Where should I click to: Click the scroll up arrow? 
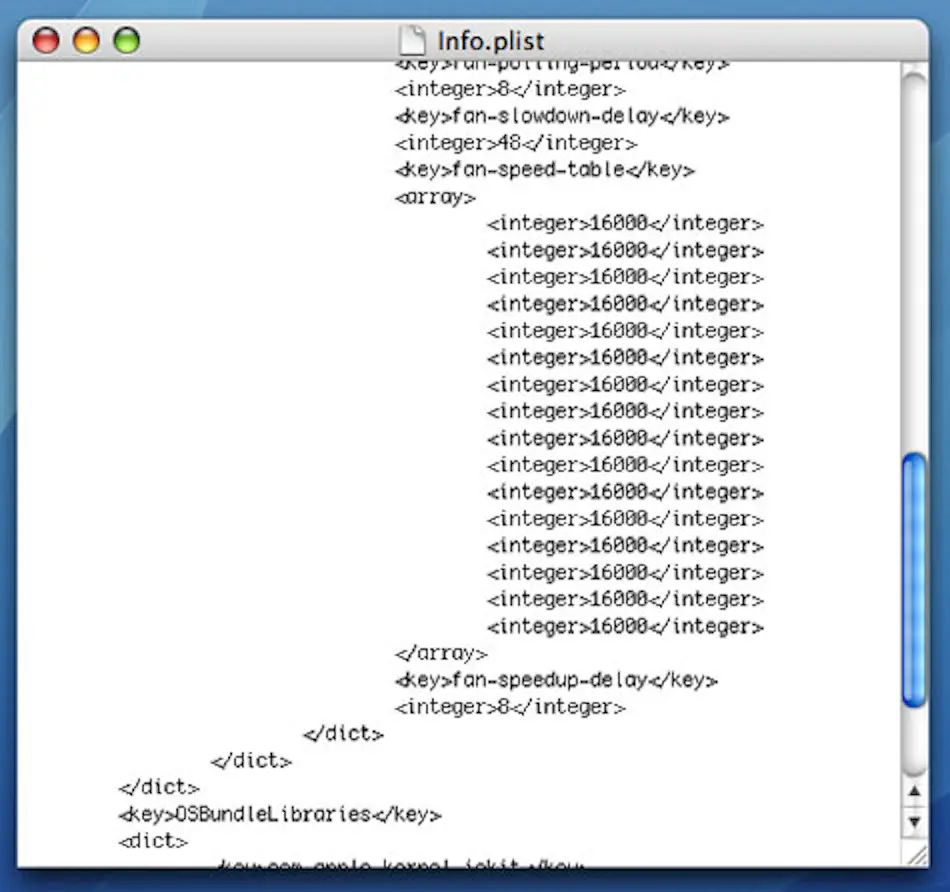coord(915,791)
